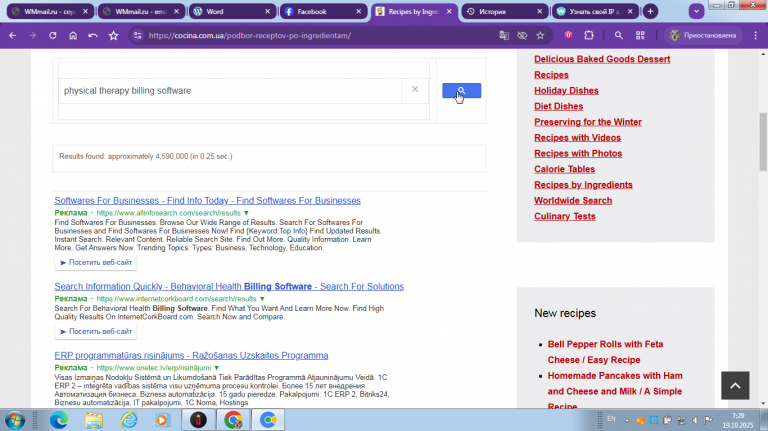Open Delicious Baked Goods Dessert link

click(x=602, y=59)
